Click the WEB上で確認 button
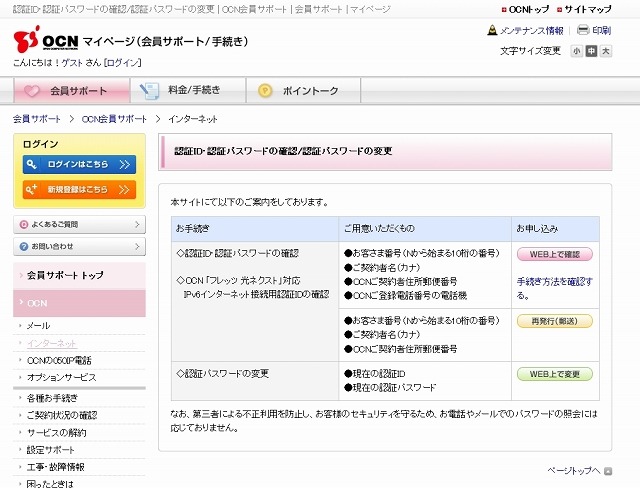Viewport: 640px width, 488px height. tap(555, 254)
